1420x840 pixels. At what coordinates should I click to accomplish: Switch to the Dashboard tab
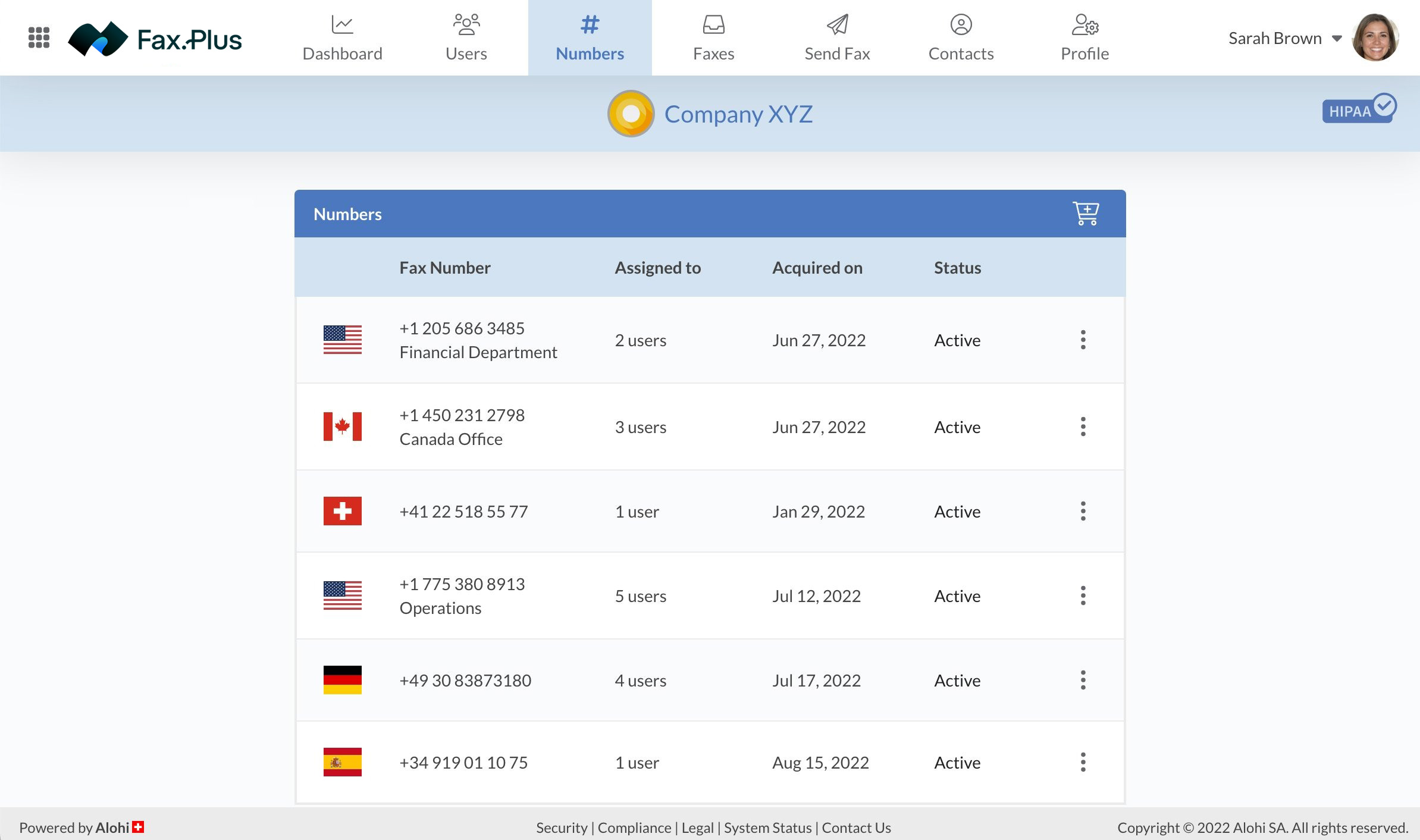(343, 37)
